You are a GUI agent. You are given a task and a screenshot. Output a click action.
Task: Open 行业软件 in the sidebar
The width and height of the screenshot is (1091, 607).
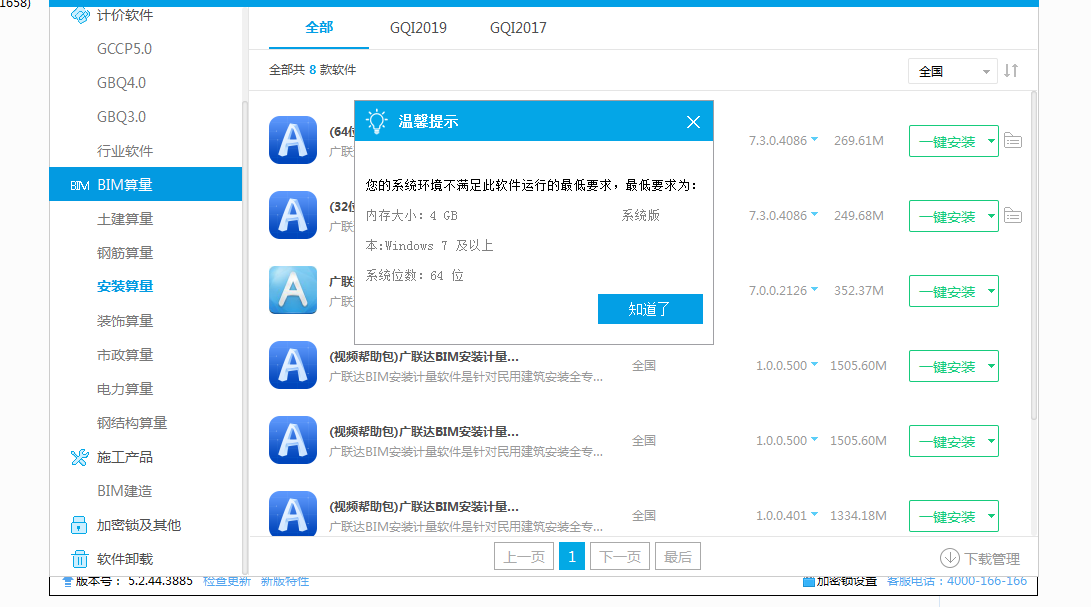[125, 151]
